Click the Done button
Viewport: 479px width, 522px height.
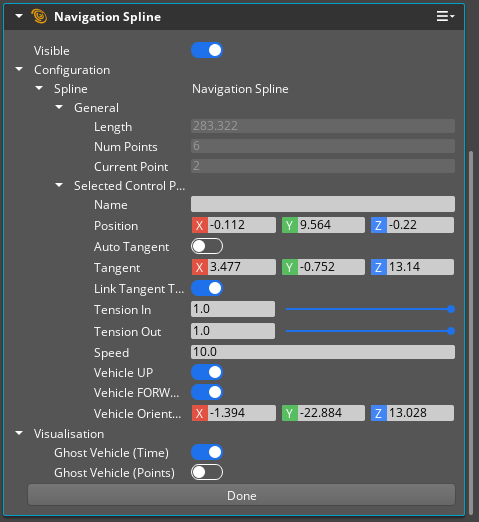click(x=241, y=495)
